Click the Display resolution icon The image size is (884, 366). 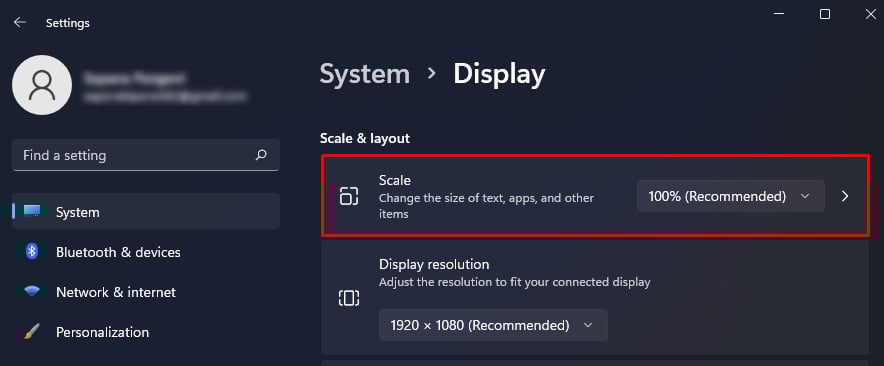tap(349, 297)
